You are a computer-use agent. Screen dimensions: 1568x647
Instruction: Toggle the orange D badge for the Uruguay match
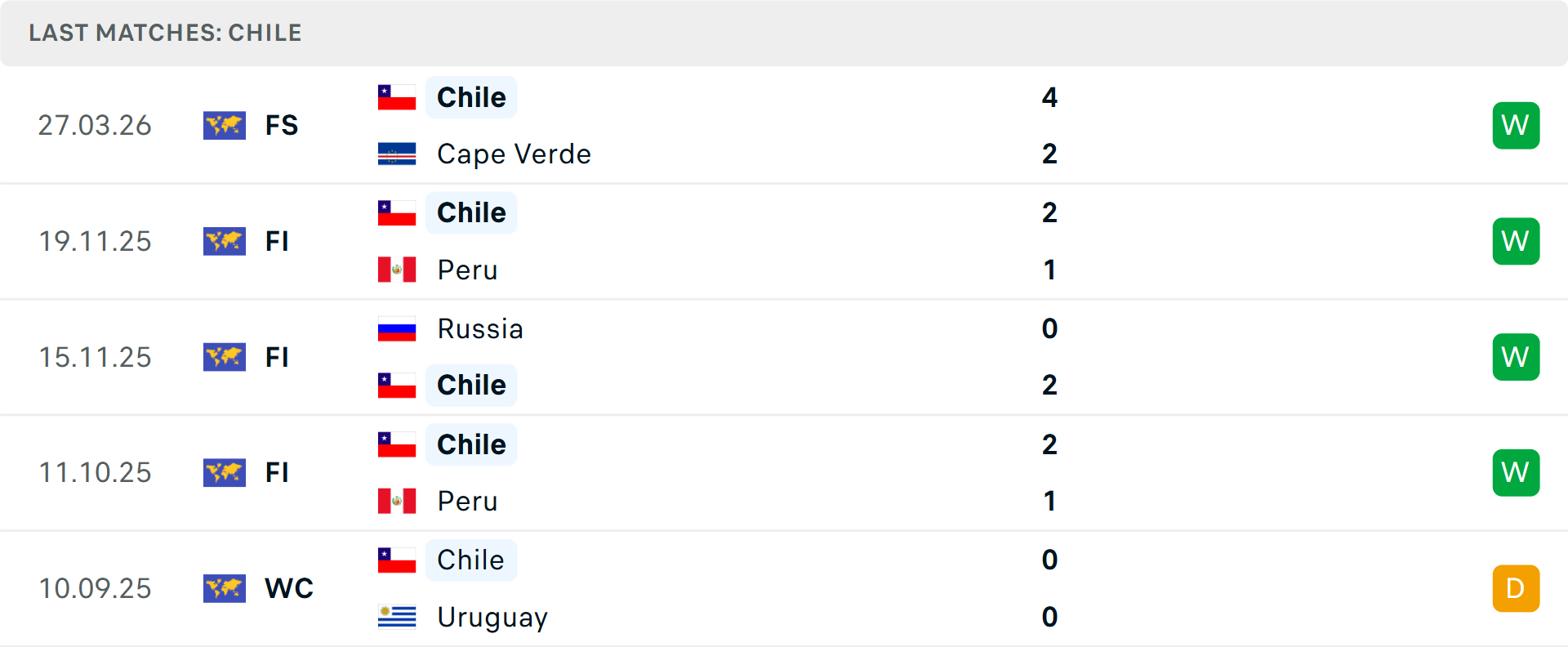click(1516, 588)
